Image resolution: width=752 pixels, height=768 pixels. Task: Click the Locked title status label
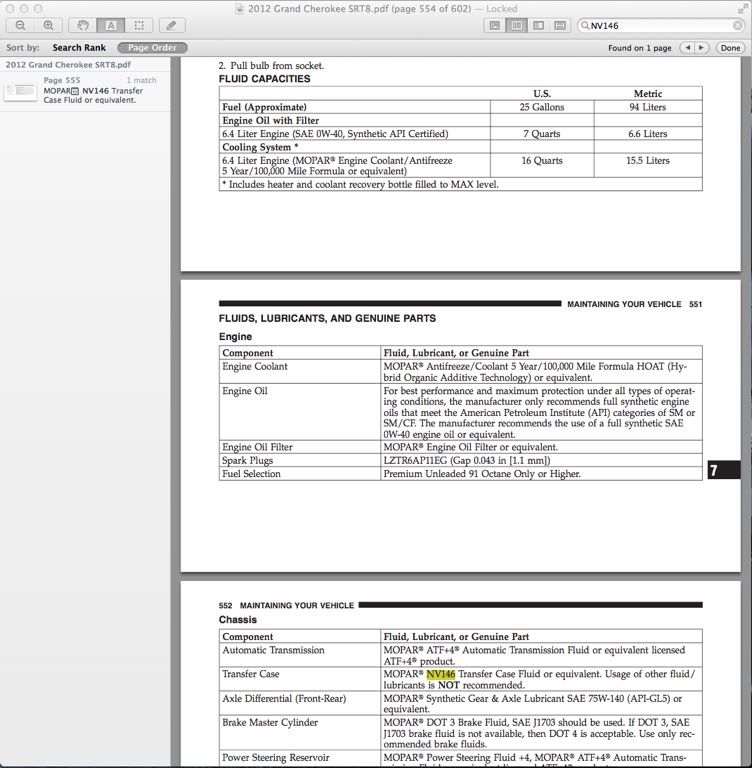pos(502,9)
